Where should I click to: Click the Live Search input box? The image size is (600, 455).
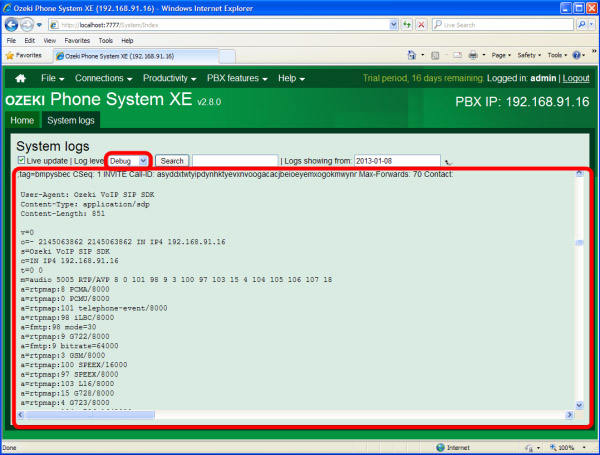point(503,25)
